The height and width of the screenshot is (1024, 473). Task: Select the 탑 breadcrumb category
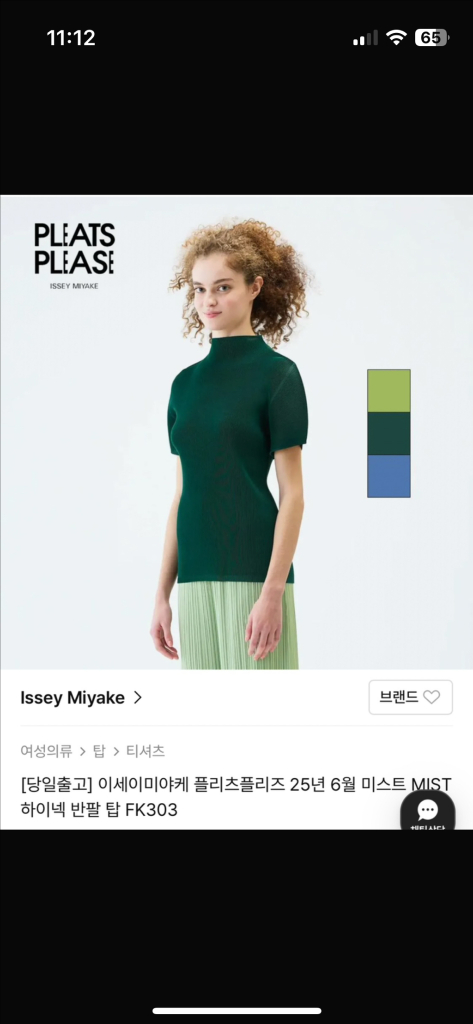pos(99,751)
